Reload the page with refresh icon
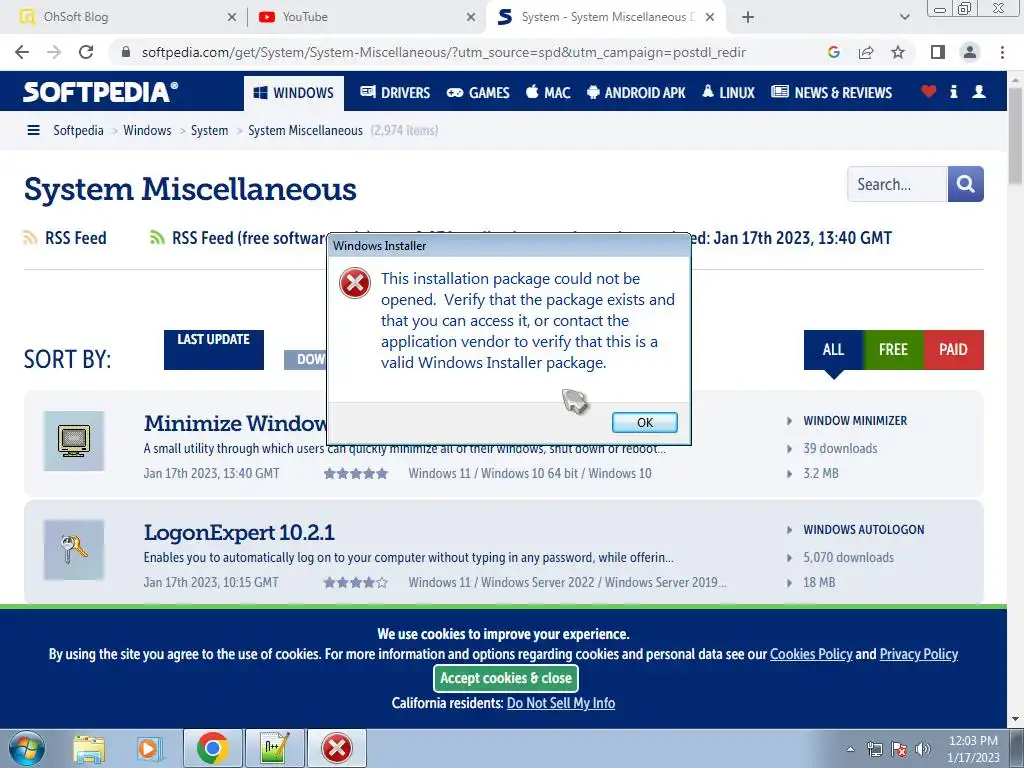Image resolution: width=1024 pixels, height=768 pixels. point(86,52)
